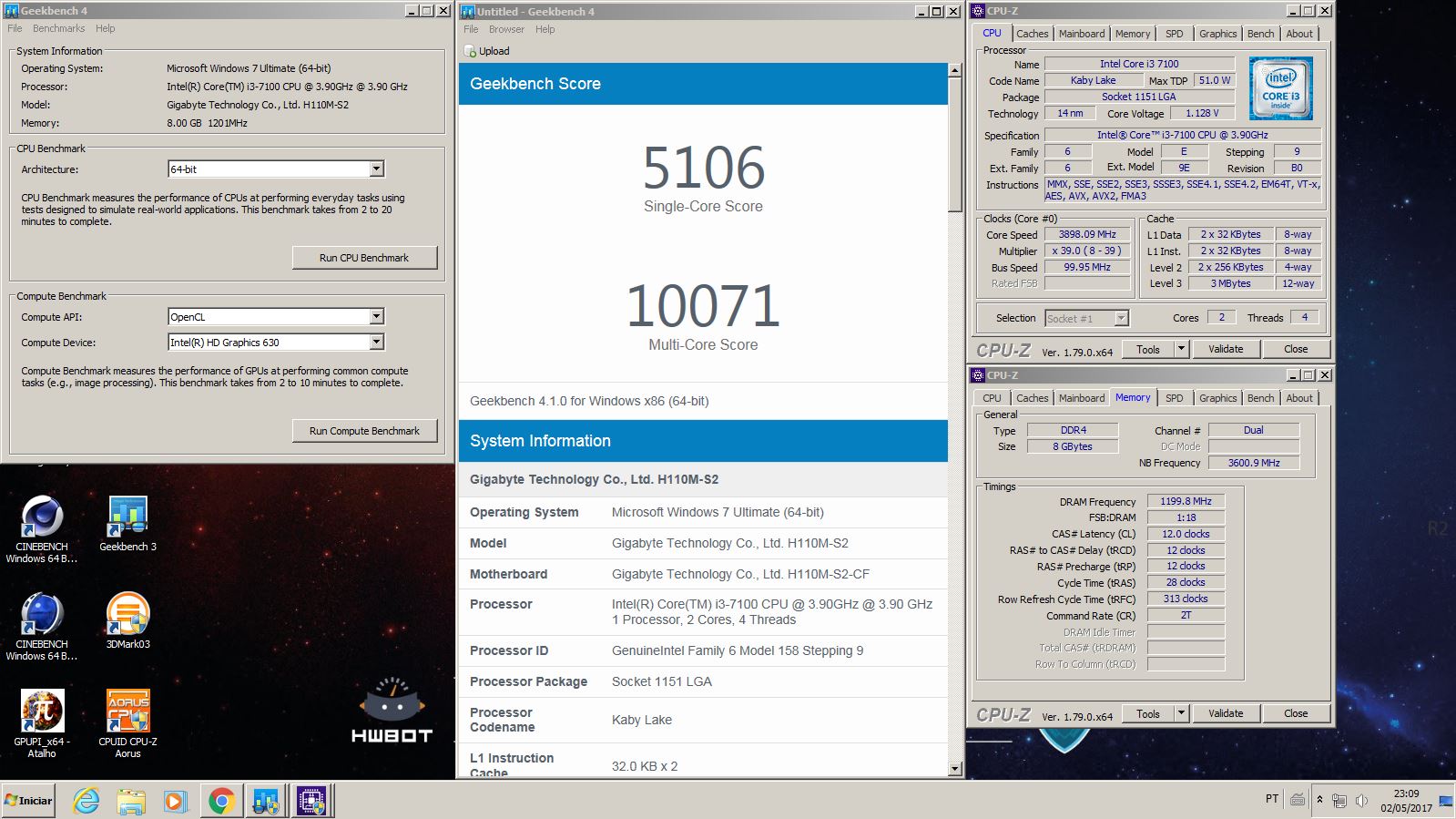This screenshot has width=1456, height=819.
Task: Click Validate in the top CPU-Z window
Action: [1226, 349]
